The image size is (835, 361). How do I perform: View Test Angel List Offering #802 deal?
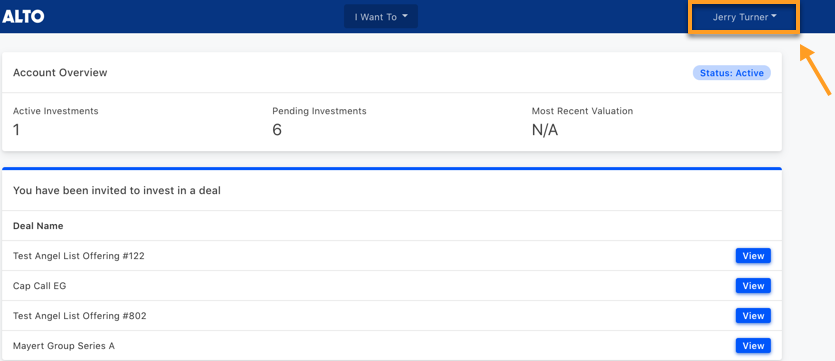click(753, 316)
